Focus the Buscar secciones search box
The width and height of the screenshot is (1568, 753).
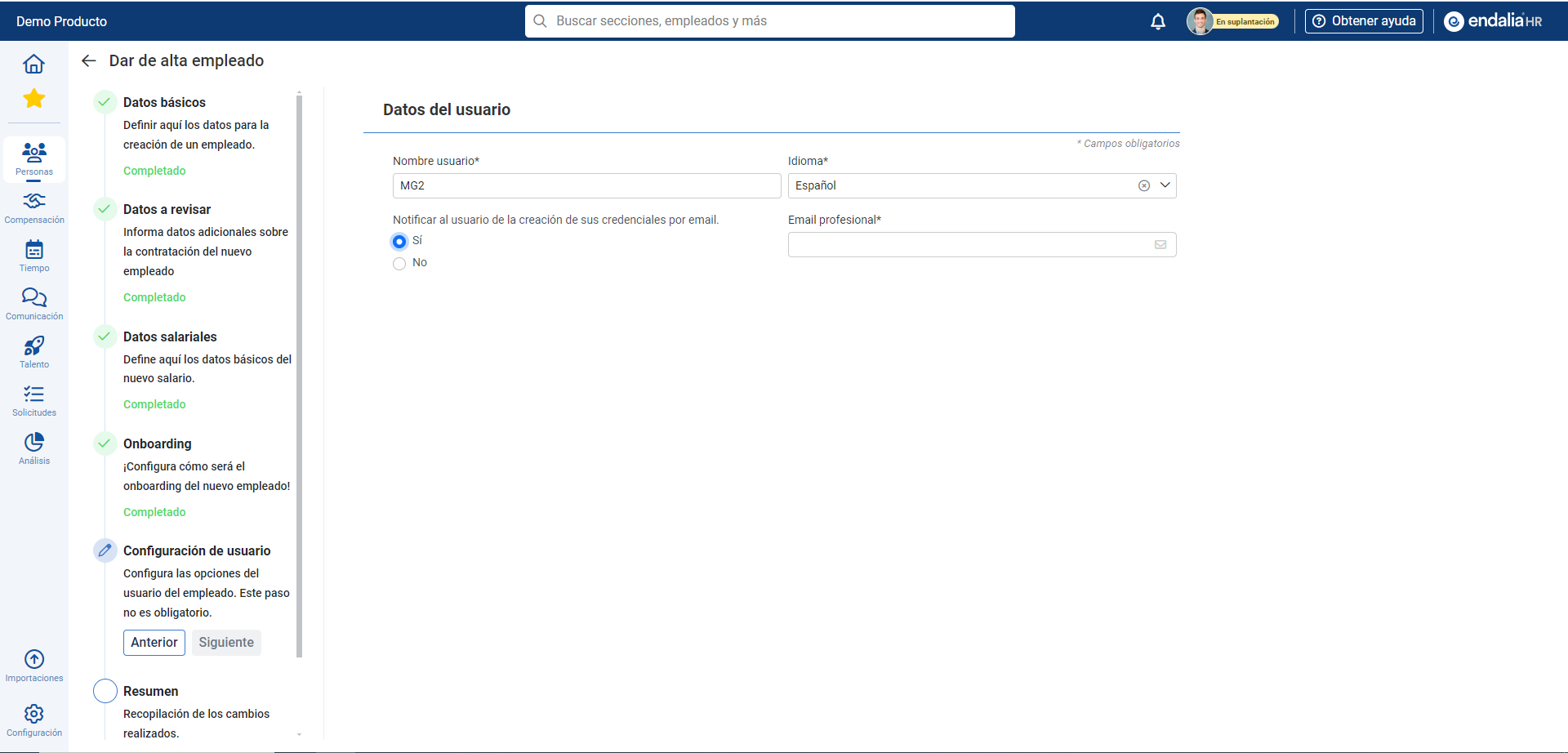(770, 21)
